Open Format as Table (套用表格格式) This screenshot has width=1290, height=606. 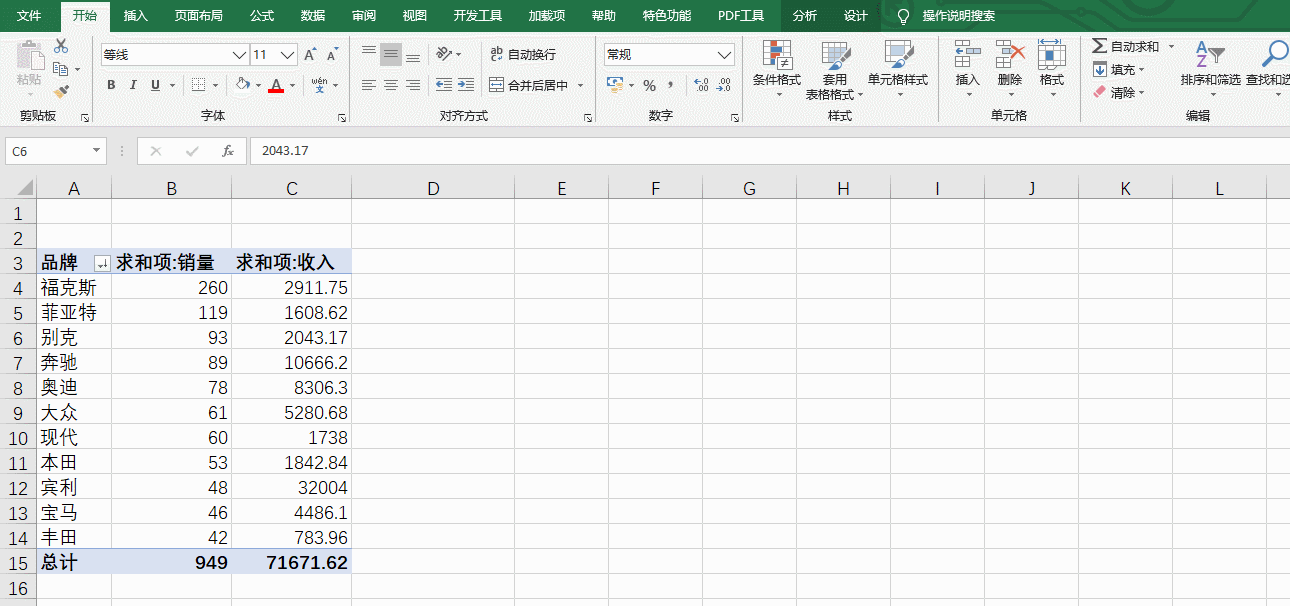point(834,70)
